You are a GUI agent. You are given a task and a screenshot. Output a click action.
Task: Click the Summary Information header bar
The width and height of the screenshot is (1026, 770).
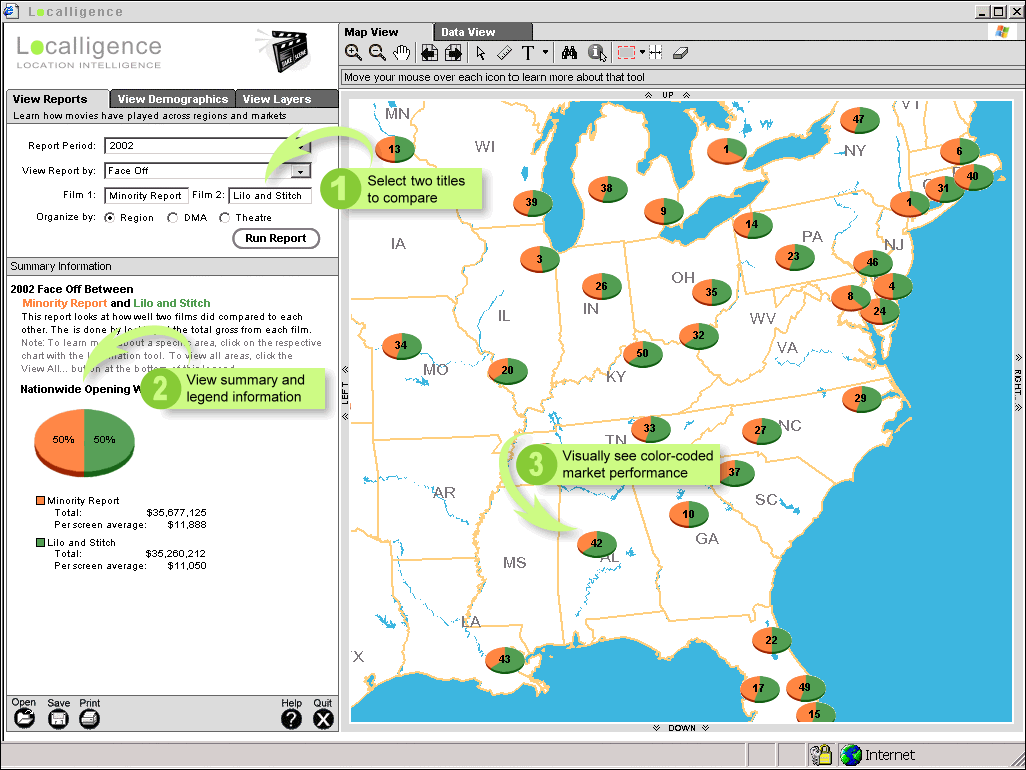point(172,266)
